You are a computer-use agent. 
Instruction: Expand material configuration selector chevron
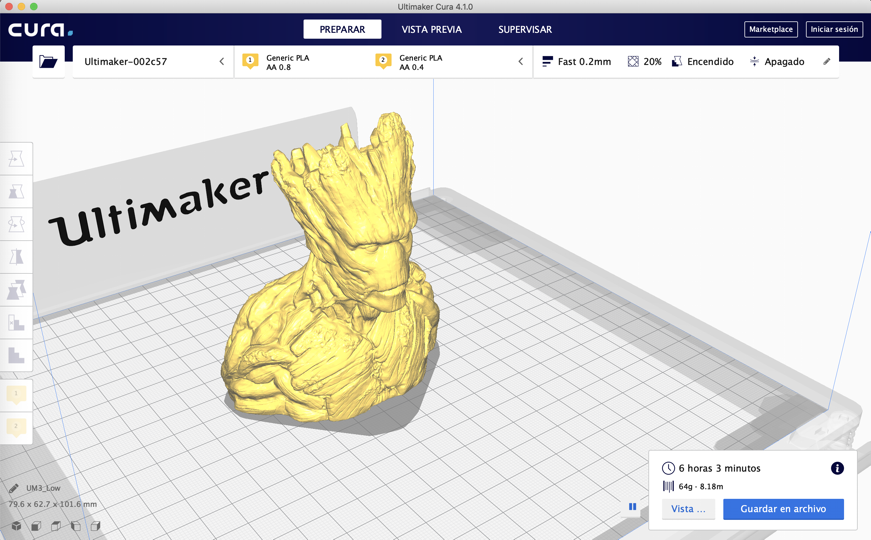tap(520, 62)
